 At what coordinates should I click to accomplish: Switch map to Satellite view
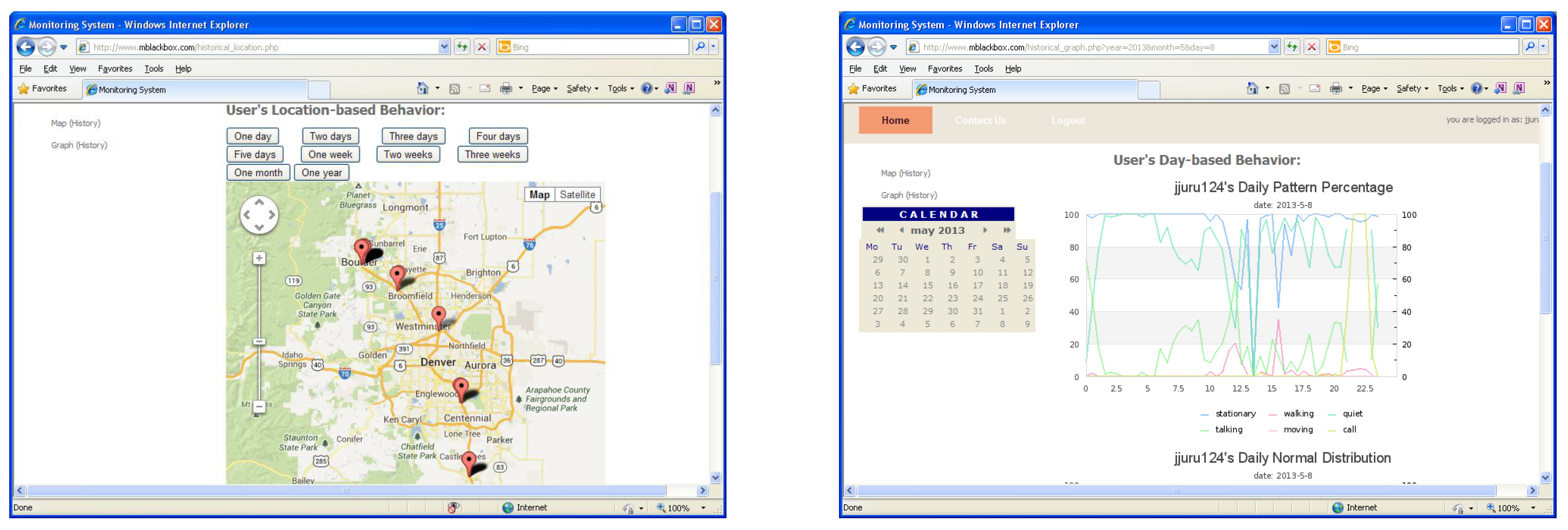(577, 195)
